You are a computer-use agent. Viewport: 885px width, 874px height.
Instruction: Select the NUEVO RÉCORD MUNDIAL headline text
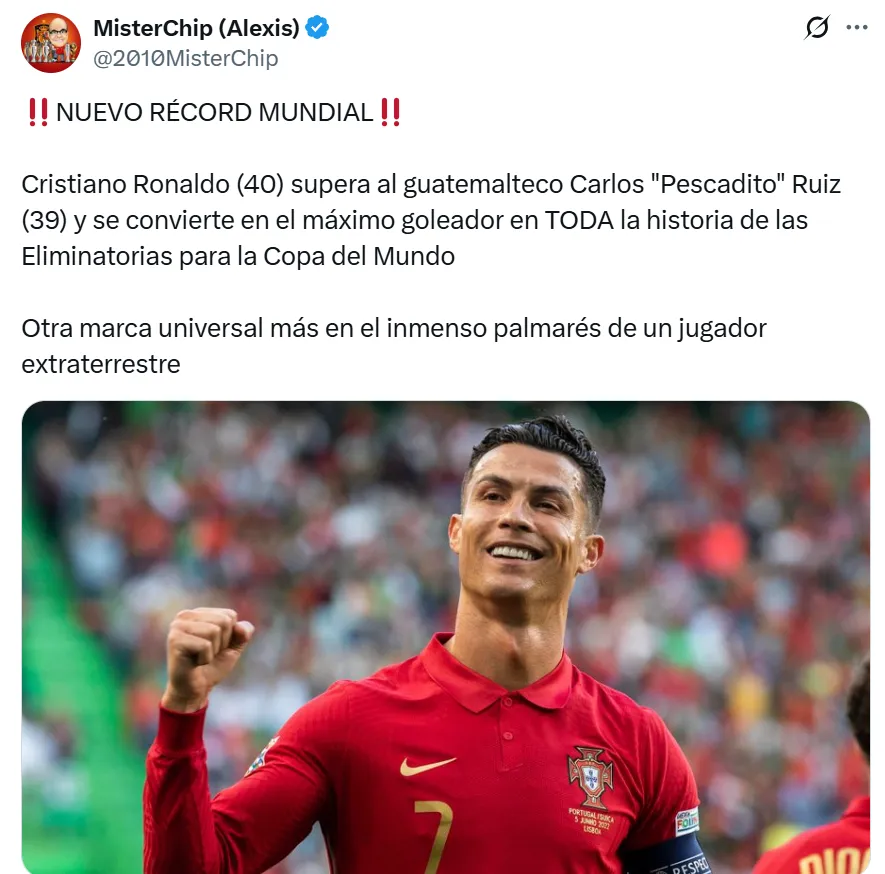click(214, 112)
